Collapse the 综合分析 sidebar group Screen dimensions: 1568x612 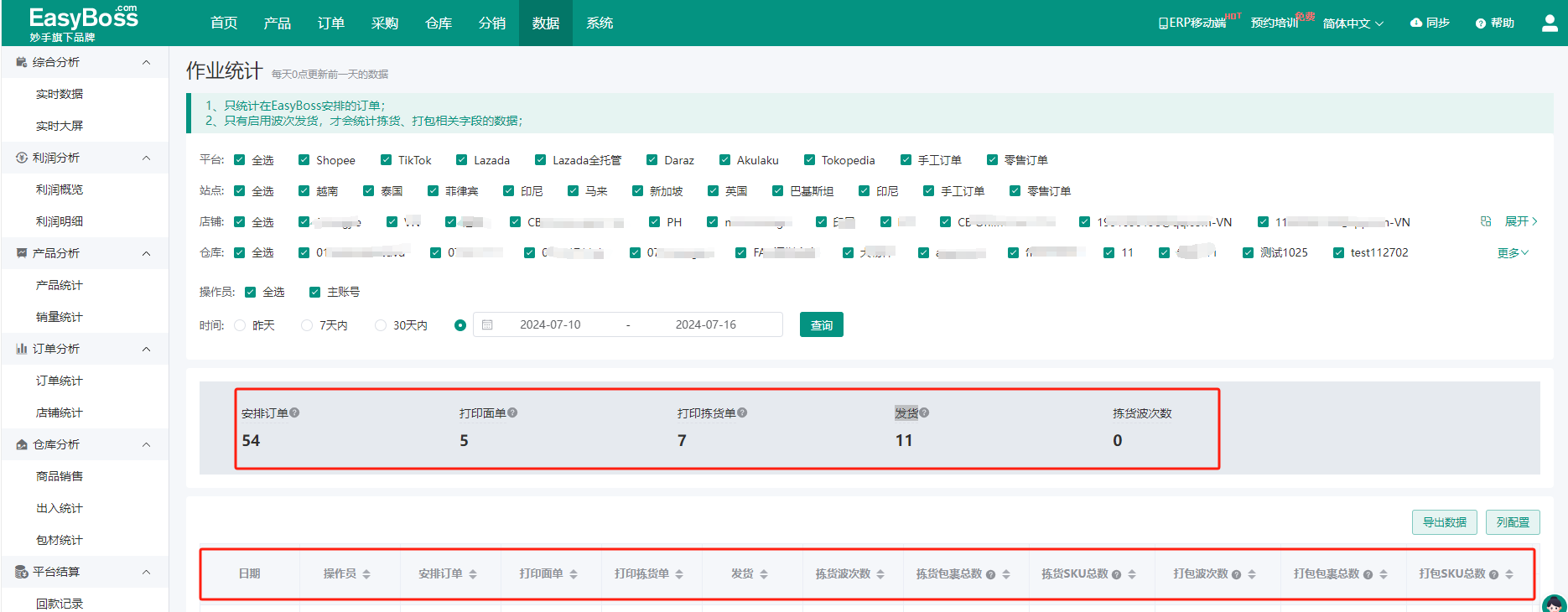(147, 62)
